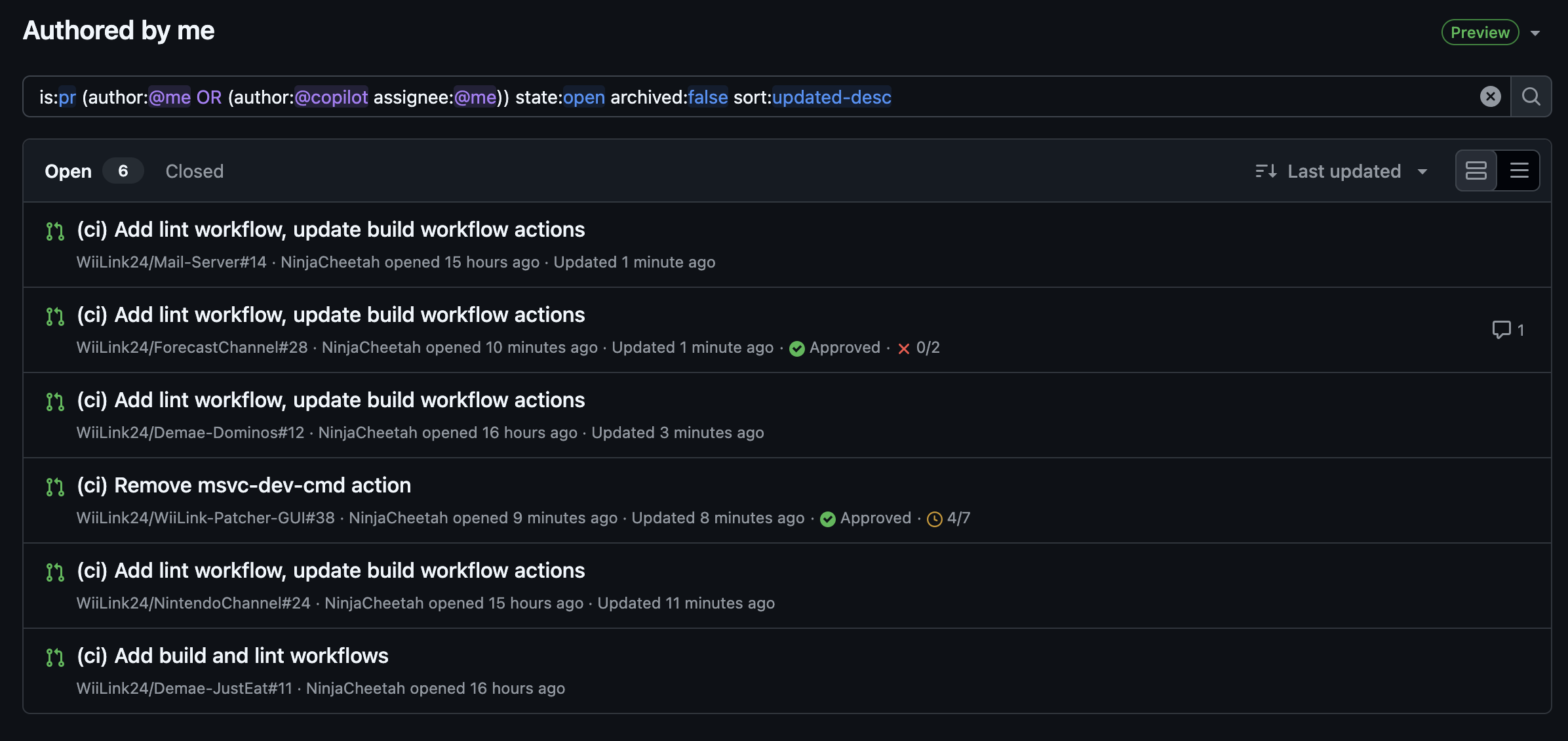Screen dimensions: 1568x741
Task: Switch to the compact list view icon
Action: point(1519,170)
